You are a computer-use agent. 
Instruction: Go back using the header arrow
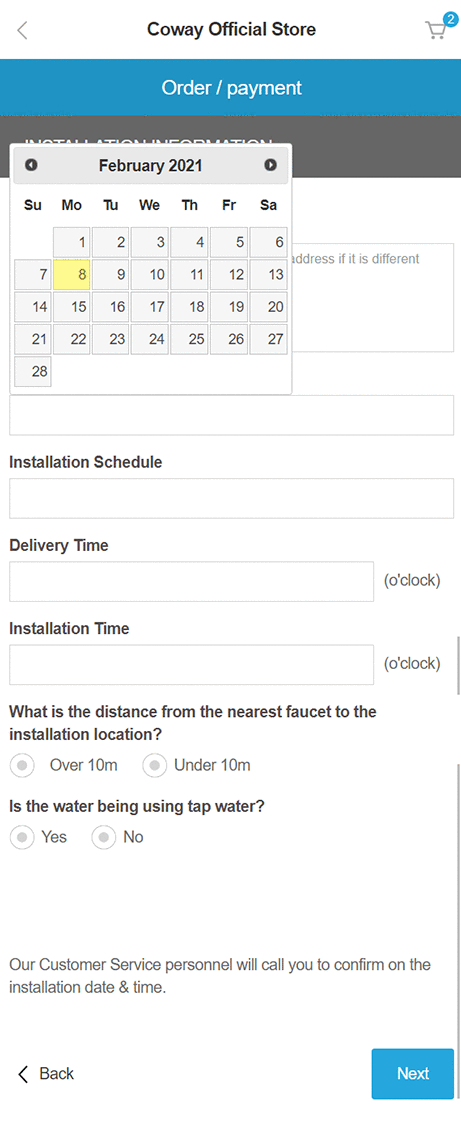click(x=22, y=30)
